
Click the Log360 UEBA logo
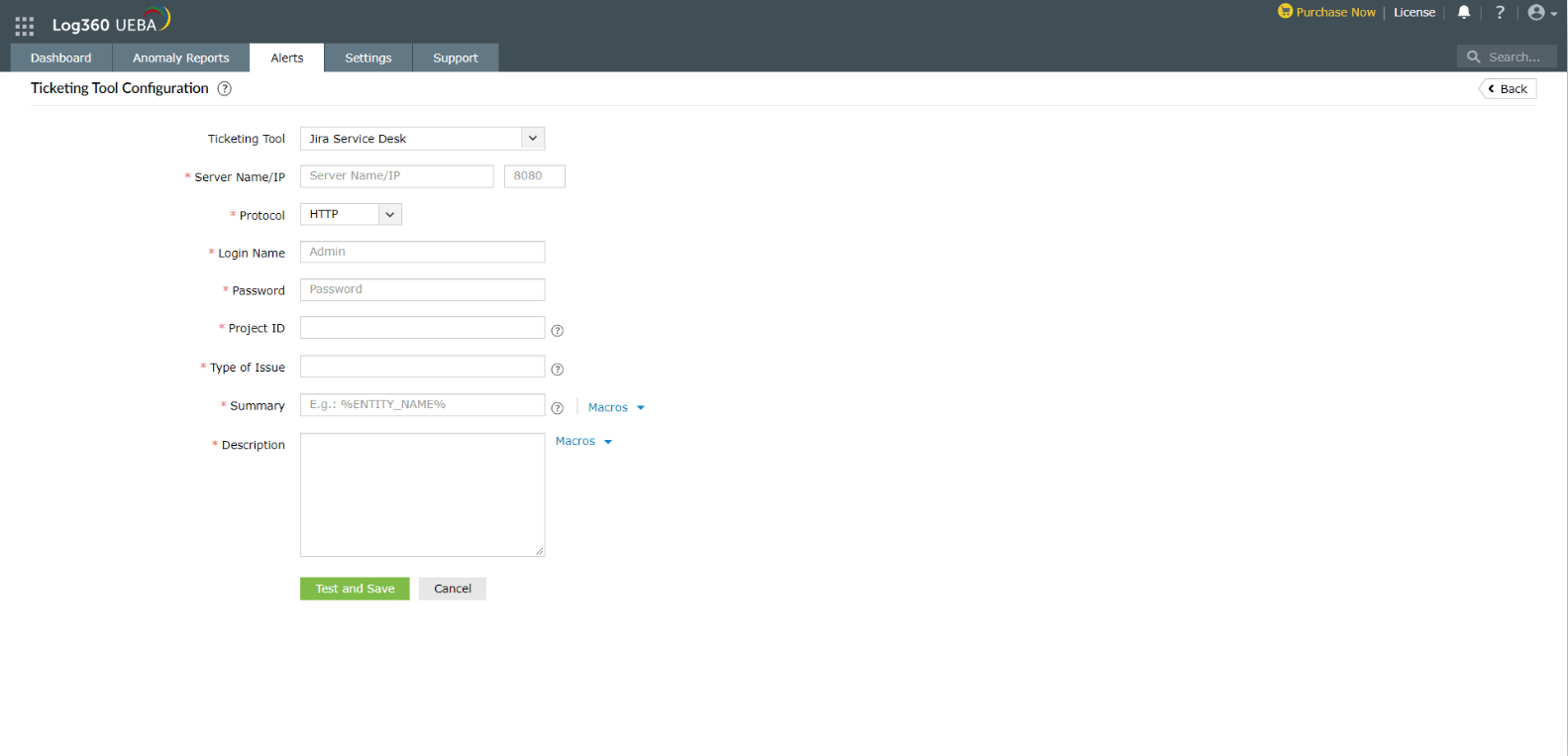coord(111,21)
